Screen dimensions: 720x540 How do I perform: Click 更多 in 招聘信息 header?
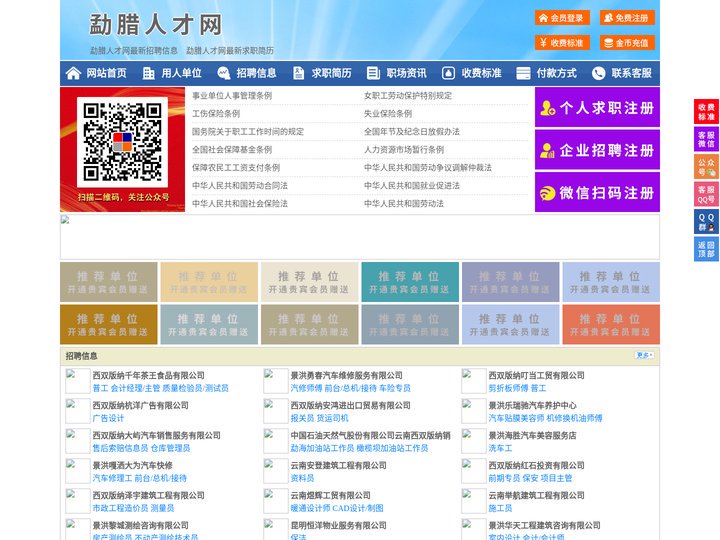[x=644, y=355]
